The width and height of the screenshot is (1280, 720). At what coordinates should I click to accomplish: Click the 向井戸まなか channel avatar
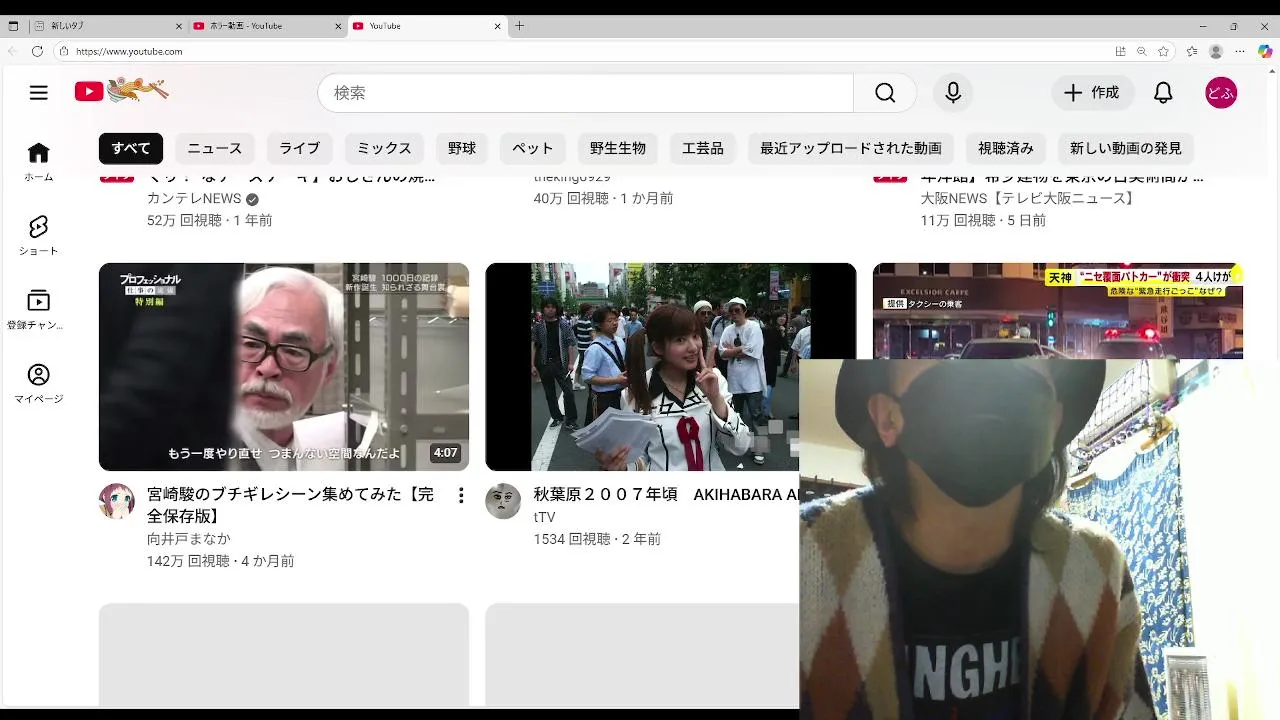tap(117, 501)
